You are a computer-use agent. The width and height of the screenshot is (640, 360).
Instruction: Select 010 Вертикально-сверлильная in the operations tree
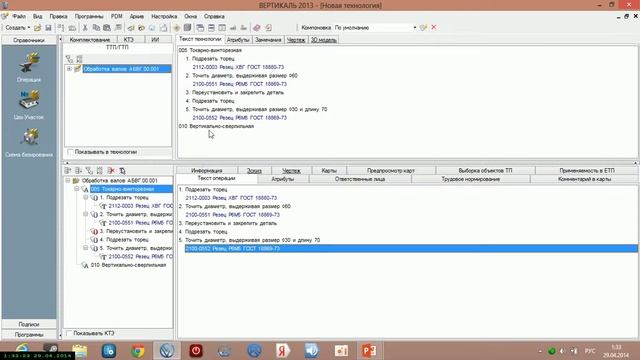(128, 265)
